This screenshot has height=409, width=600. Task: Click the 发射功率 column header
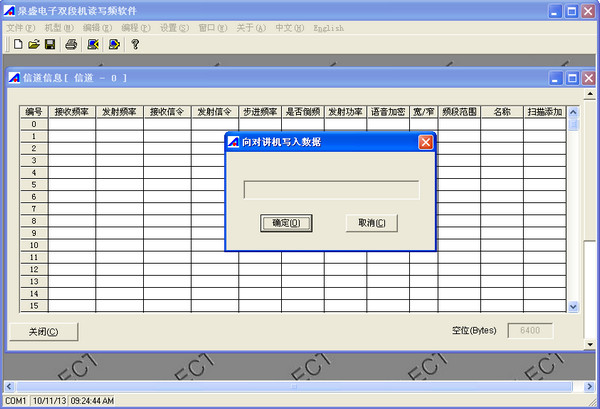point(345,112)
